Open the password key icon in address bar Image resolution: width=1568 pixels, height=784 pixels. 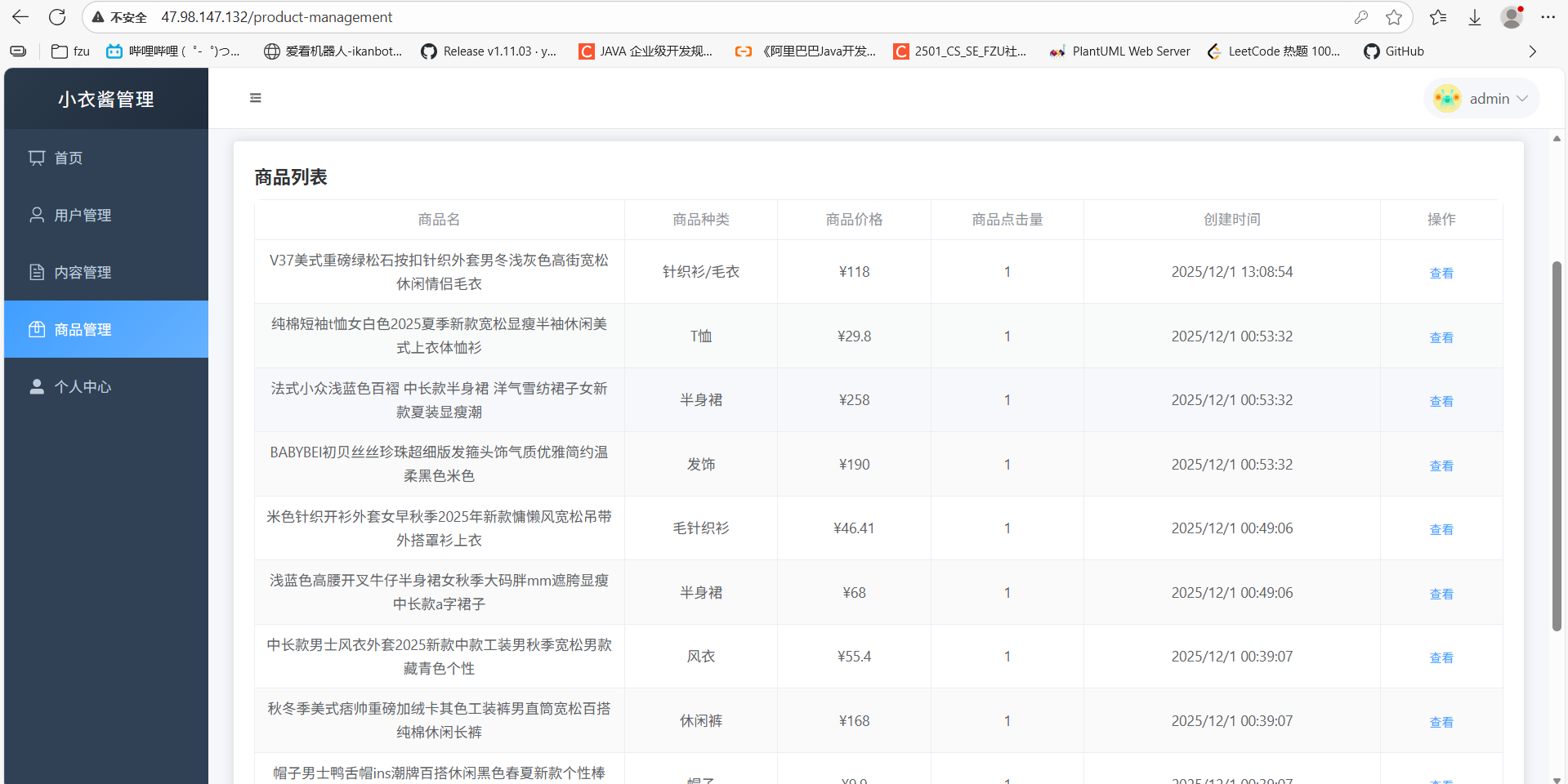[1360, 17]
